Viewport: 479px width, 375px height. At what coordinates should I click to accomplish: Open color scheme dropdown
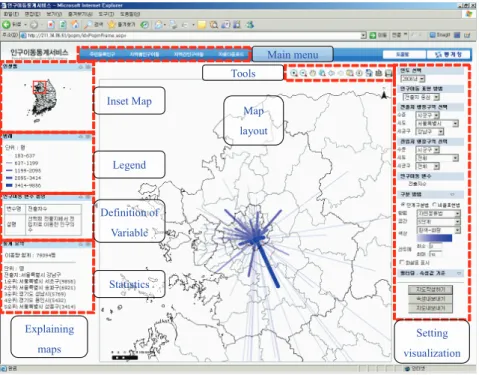pyautogui.click(x=439, y=230)
